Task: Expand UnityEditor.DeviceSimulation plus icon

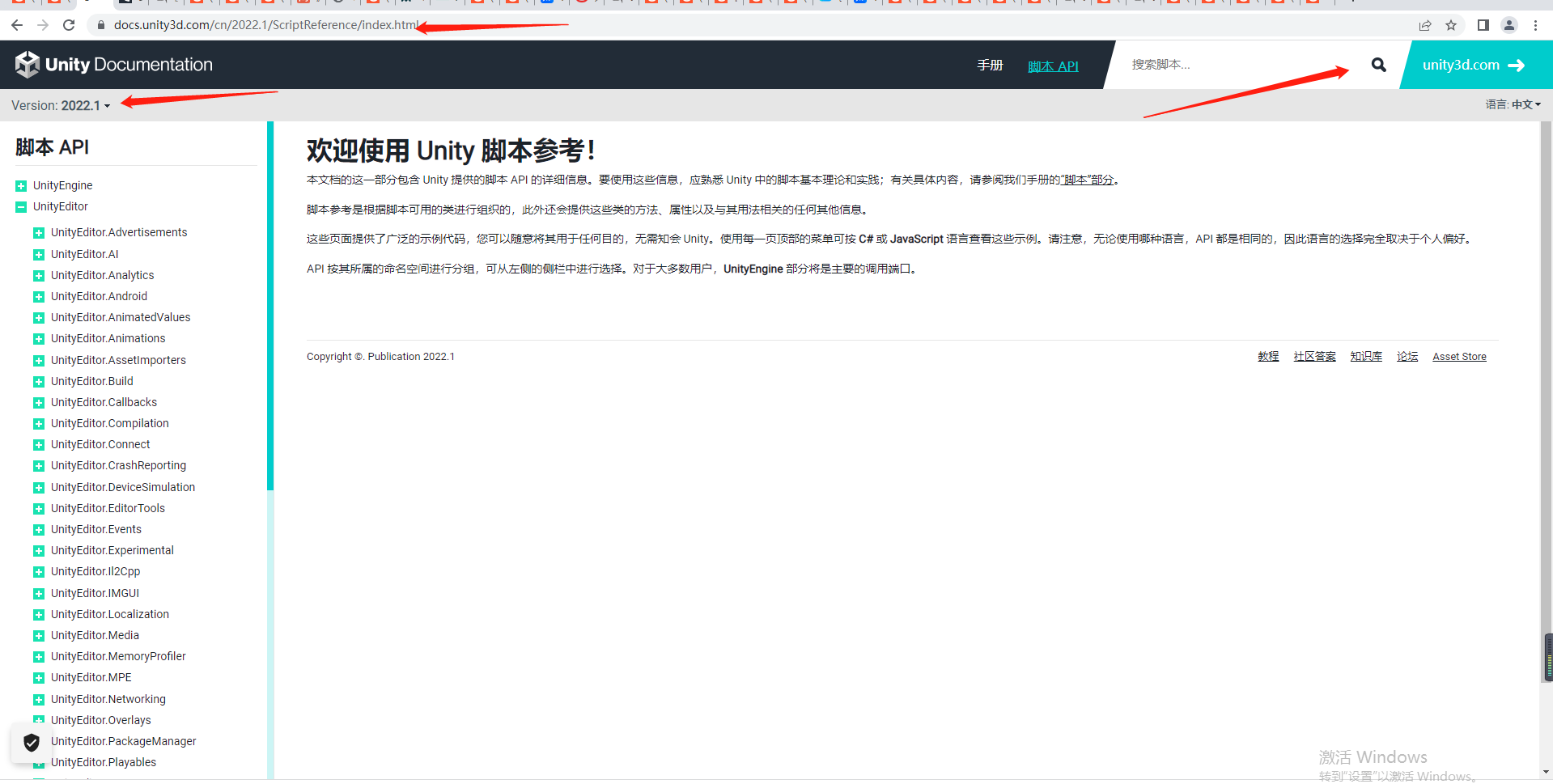Action: coord(38,488)
